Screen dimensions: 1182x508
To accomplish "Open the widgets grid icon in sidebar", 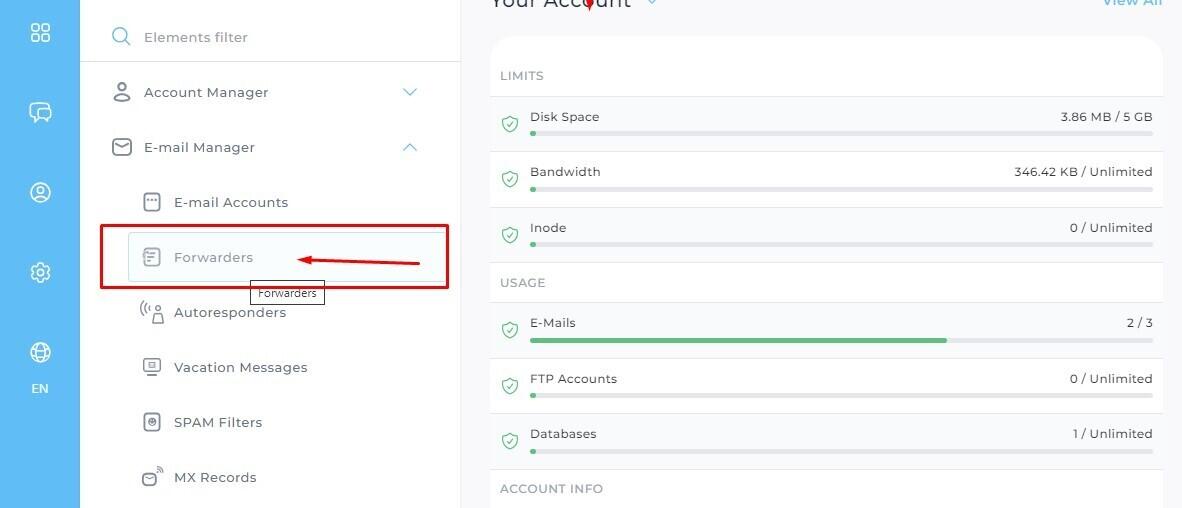I will point(40,33).
